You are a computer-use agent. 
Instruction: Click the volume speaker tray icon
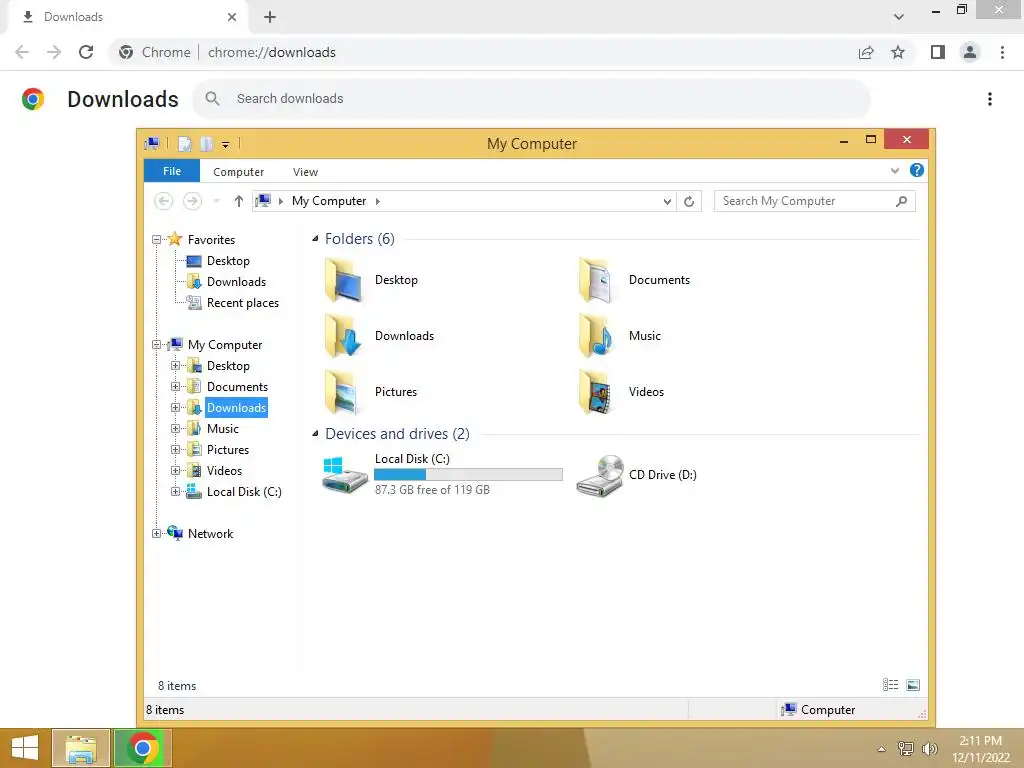[929, 748]
